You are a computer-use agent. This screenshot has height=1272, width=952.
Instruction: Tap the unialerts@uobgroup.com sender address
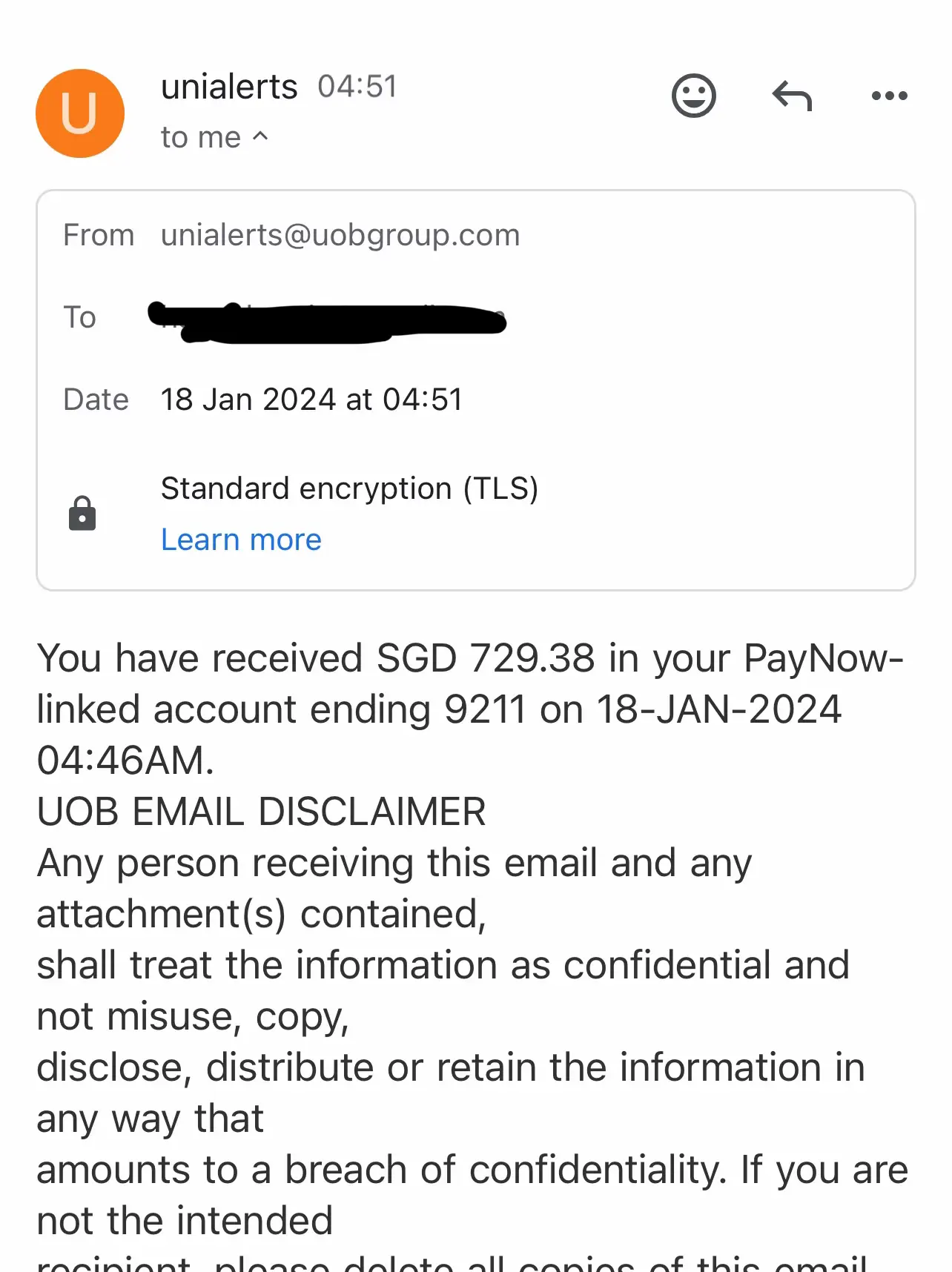[340, 235]
